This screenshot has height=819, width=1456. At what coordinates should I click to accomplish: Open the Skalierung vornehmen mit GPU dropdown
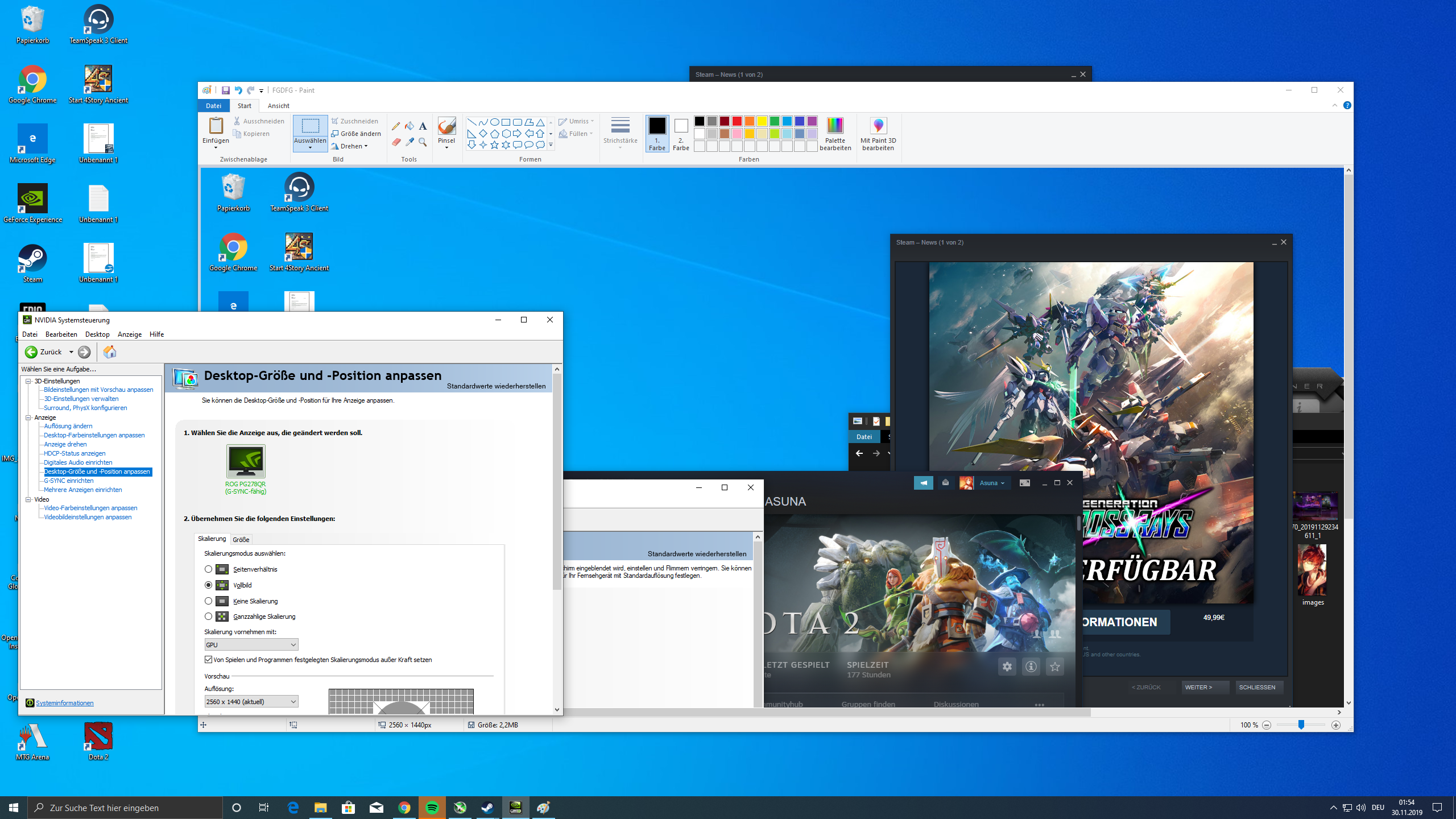251,644
